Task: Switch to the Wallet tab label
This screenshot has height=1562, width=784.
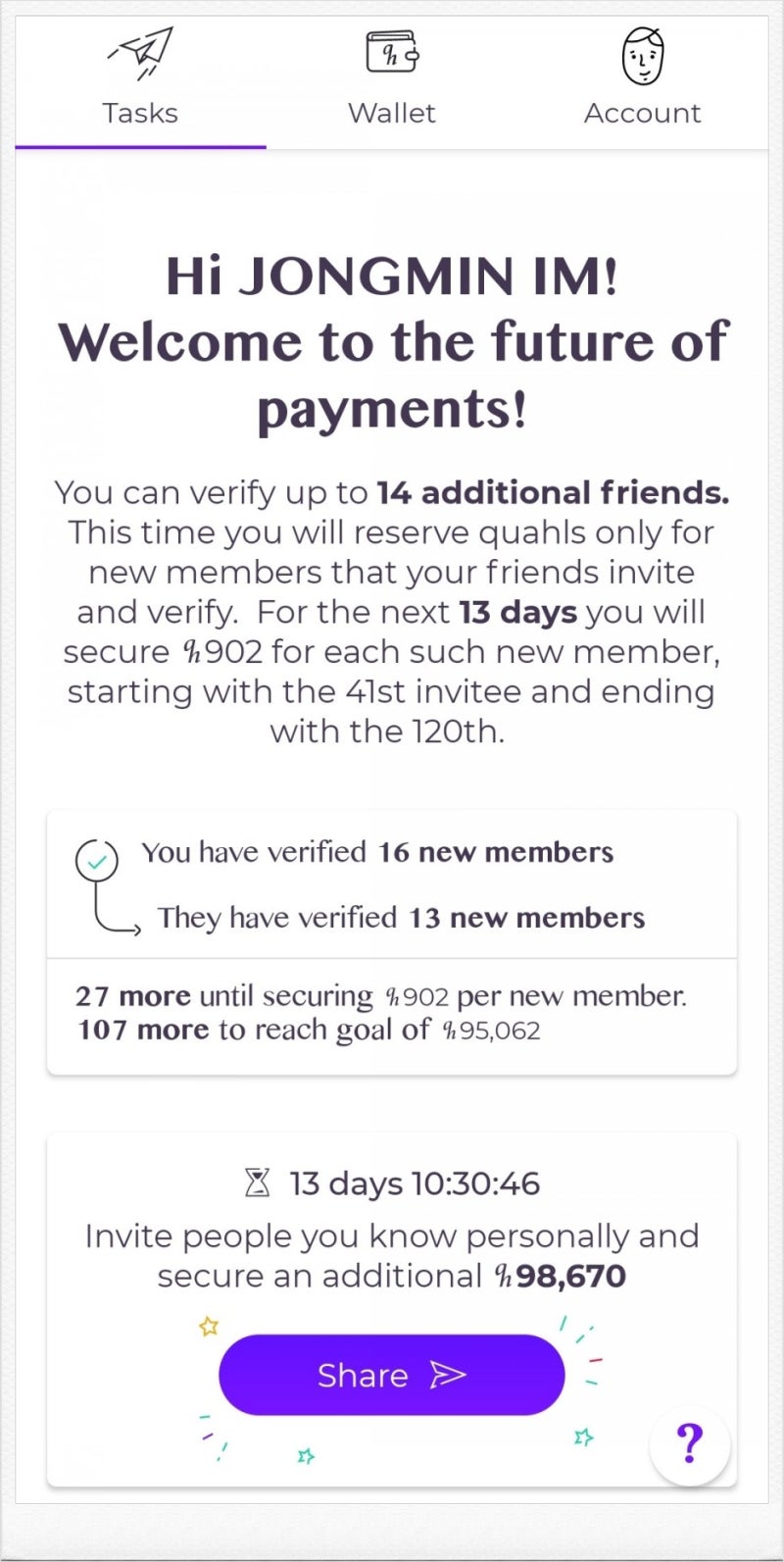Action: (392, 113)
